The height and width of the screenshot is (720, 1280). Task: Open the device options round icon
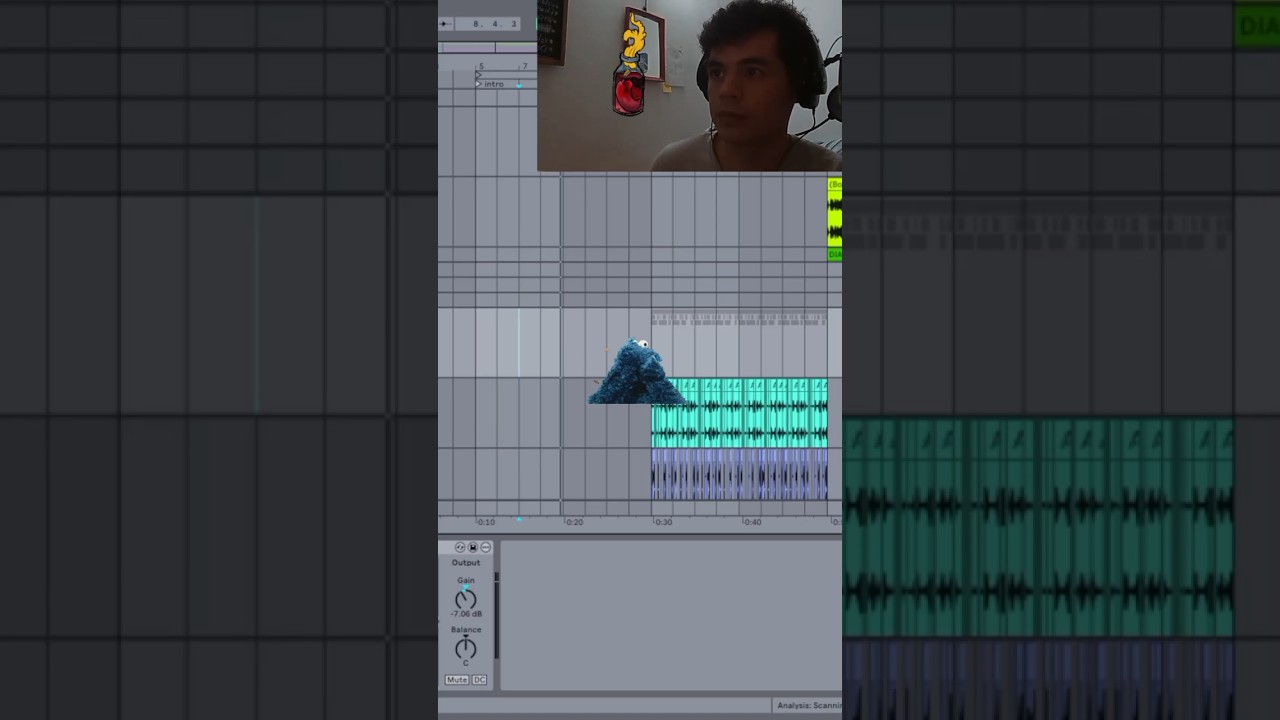tap(486, 547)
